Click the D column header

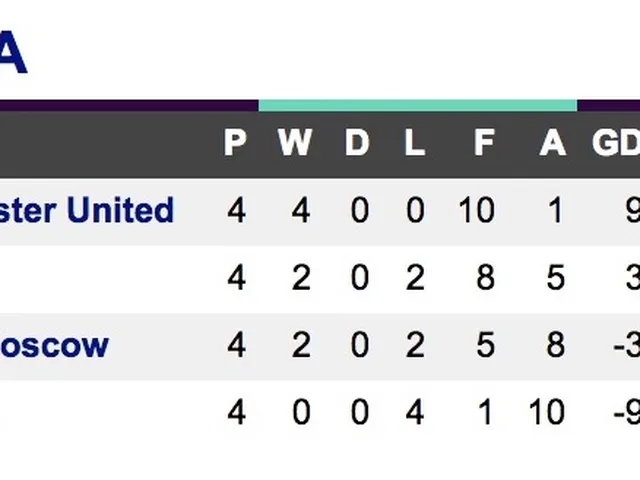point(357,143)
